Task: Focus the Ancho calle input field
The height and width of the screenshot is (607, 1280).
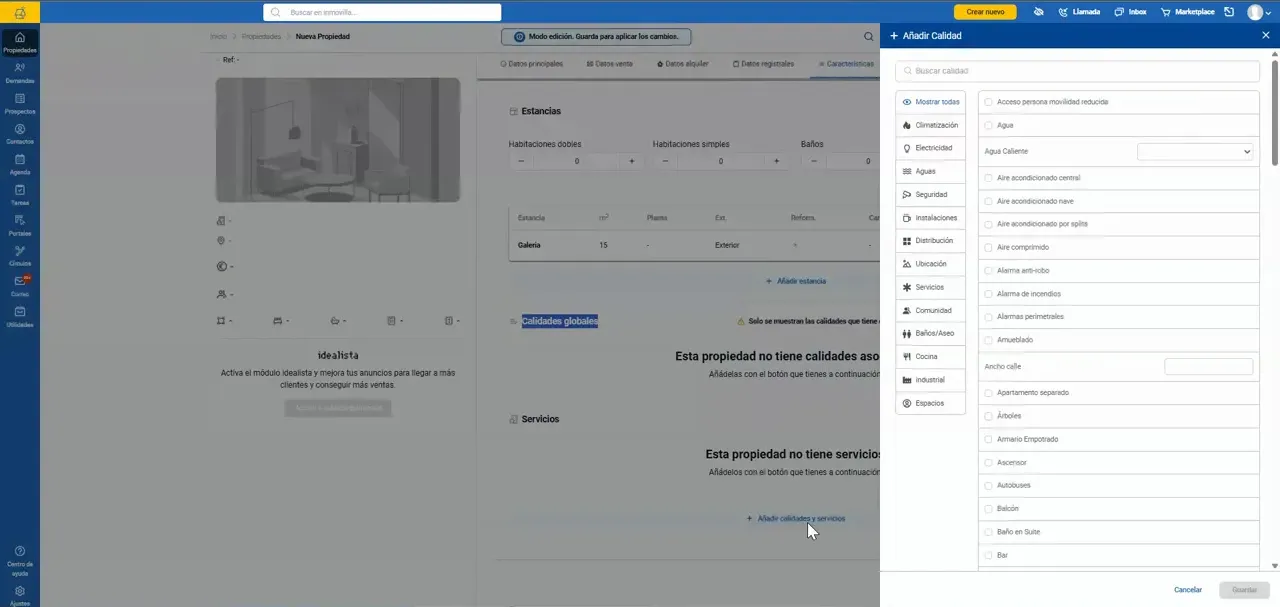Action: pos(1209,367)
